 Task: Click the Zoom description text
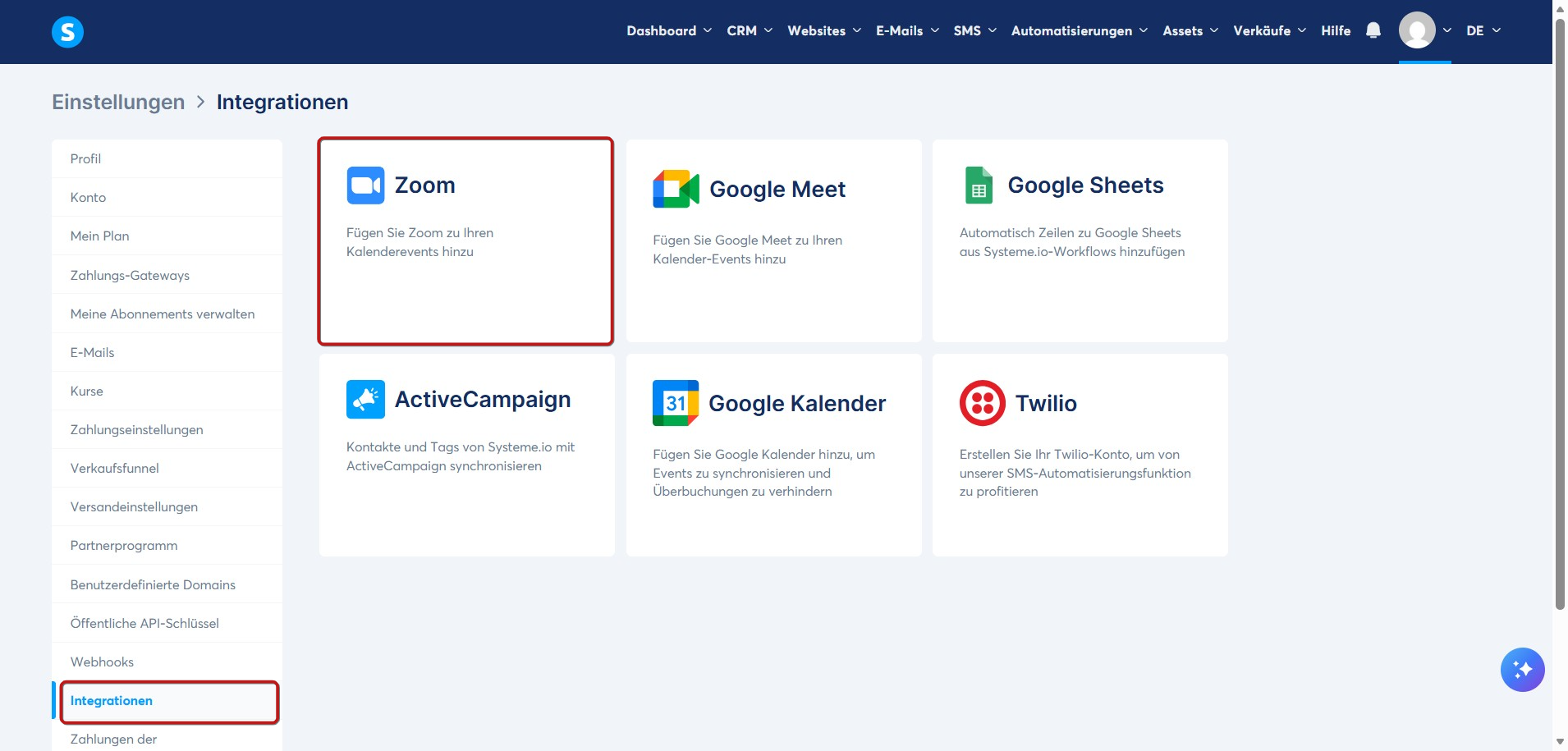tap(420, 242)
